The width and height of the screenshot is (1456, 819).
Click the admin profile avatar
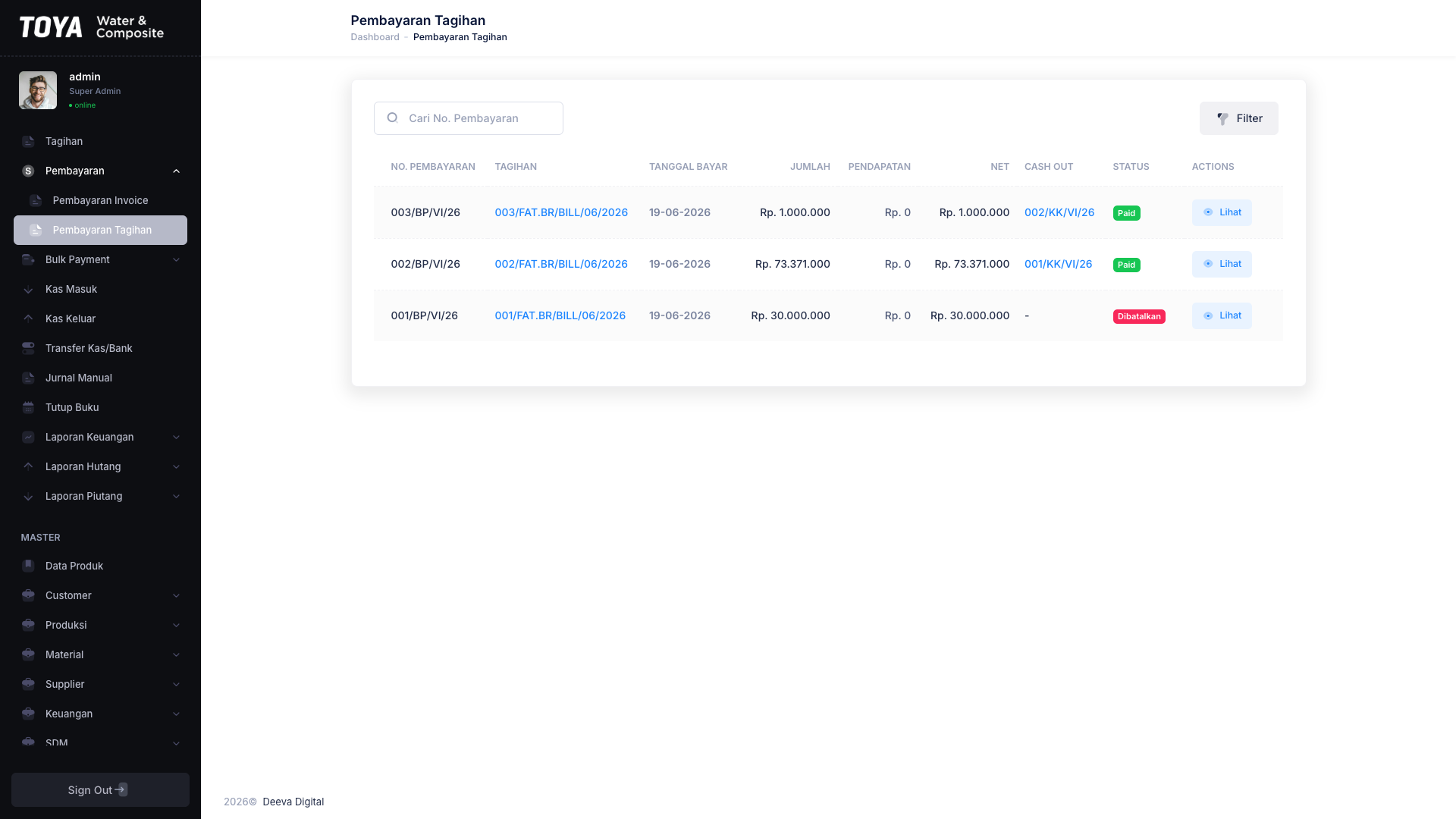(38, 91)
